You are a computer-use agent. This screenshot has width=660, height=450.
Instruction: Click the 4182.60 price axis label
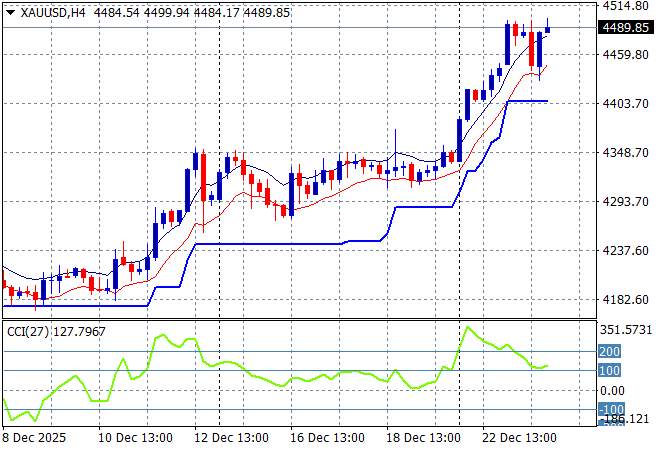[626, 300]
